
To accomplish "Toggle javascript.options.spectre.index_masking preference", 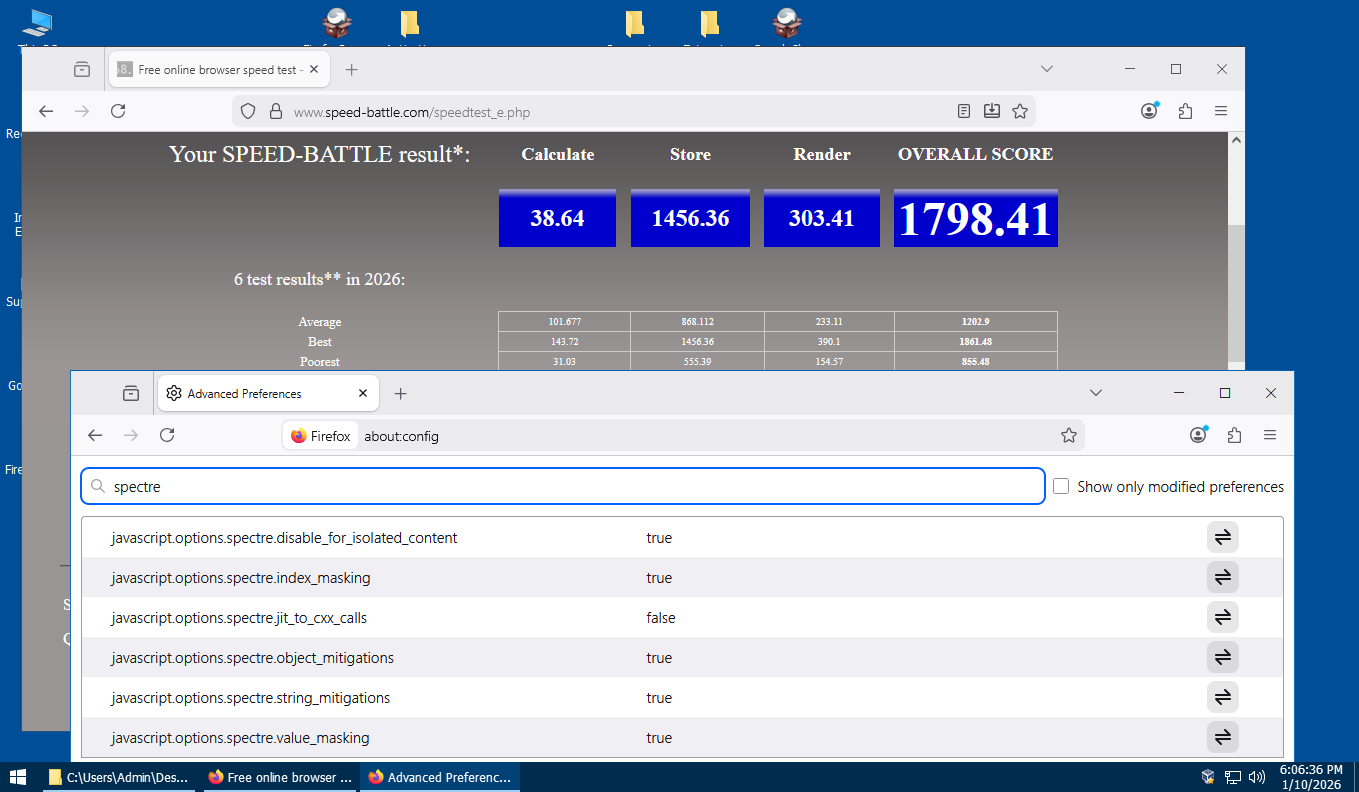I will click(x=1222, y=578).
